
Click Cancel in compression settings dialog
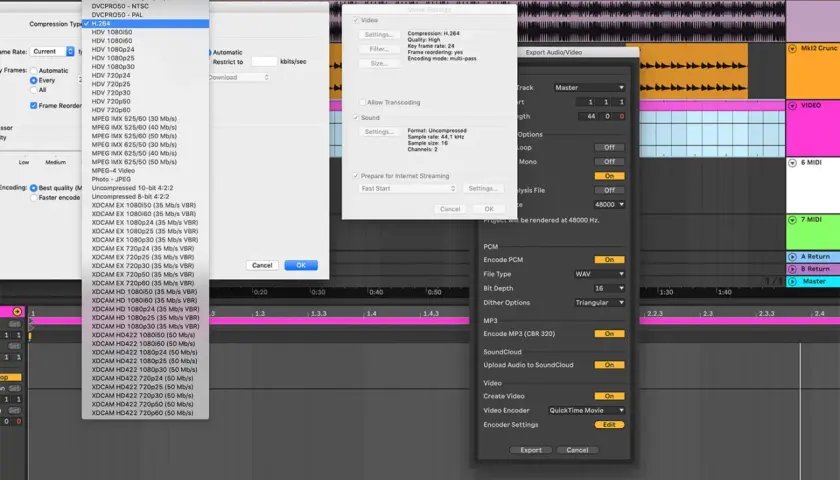262,265
